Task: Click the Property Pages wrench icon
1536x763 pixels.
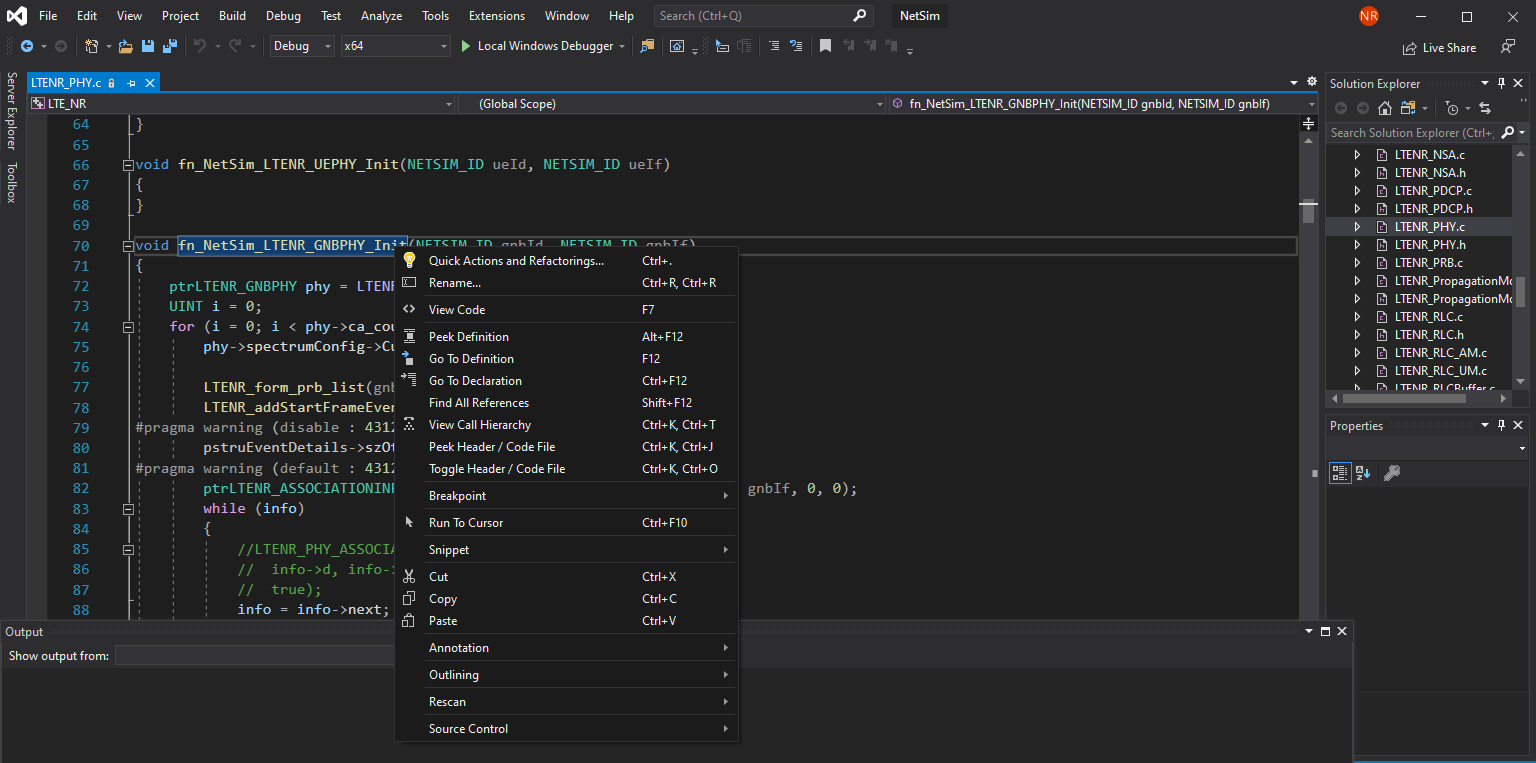Action: click(1391, 473)
